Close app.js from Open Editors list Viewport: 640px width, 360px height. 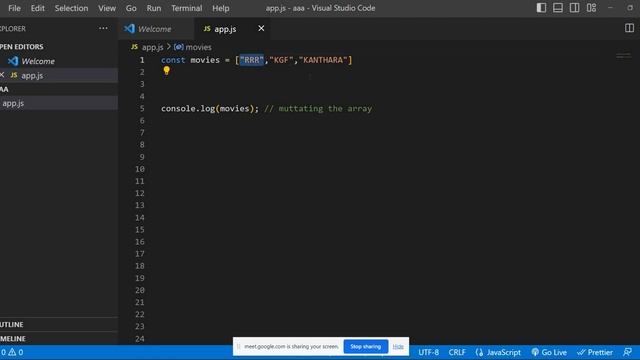[2, 75]
